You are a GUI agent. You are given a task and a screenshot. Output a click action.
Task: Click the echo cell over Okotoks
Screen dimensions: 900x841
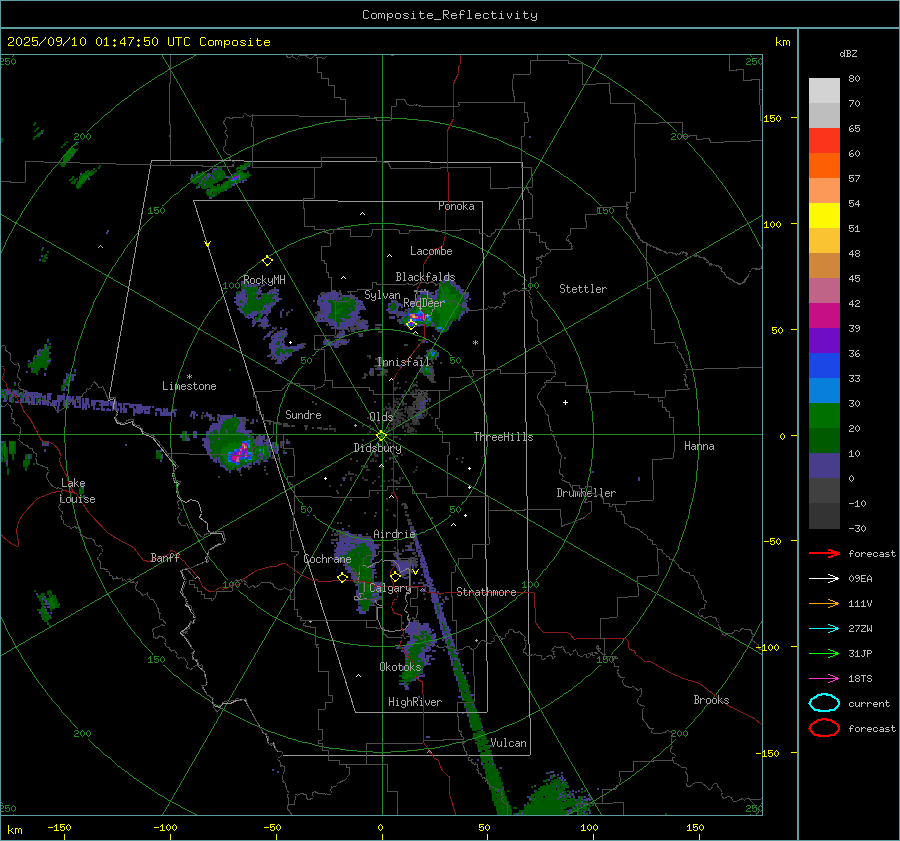click(x=416, y=652)
